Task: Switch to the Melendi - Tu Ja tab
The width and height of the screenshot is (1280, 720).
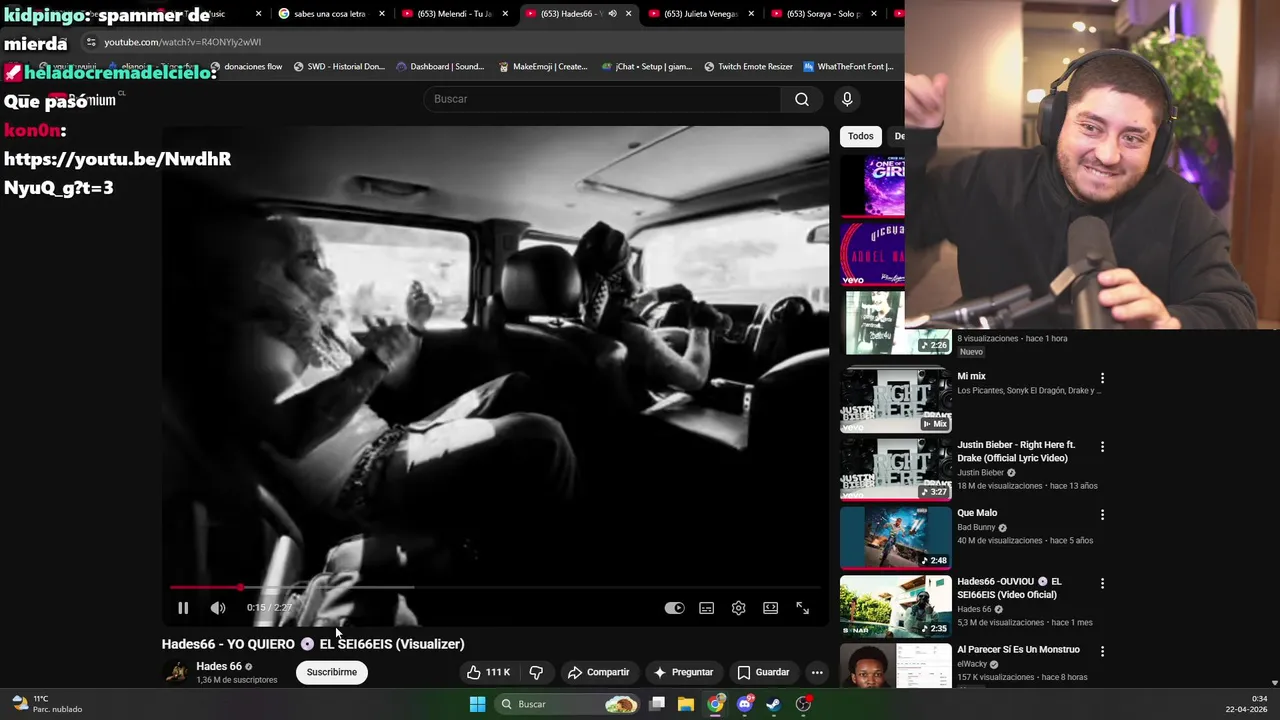Action: (455, 14)
